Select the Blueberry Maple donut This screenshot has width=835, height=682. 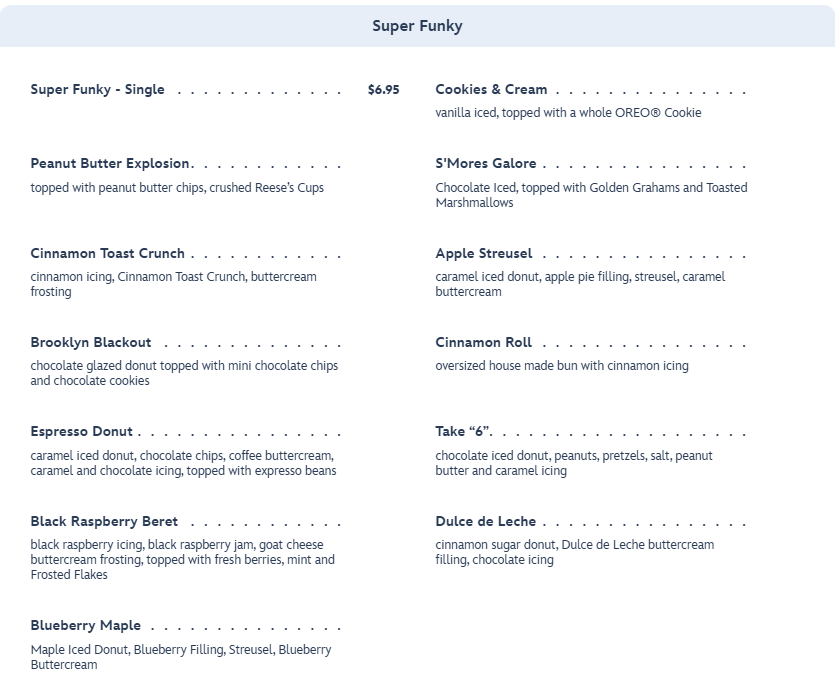pyautogui.click(x=86, y=625)
